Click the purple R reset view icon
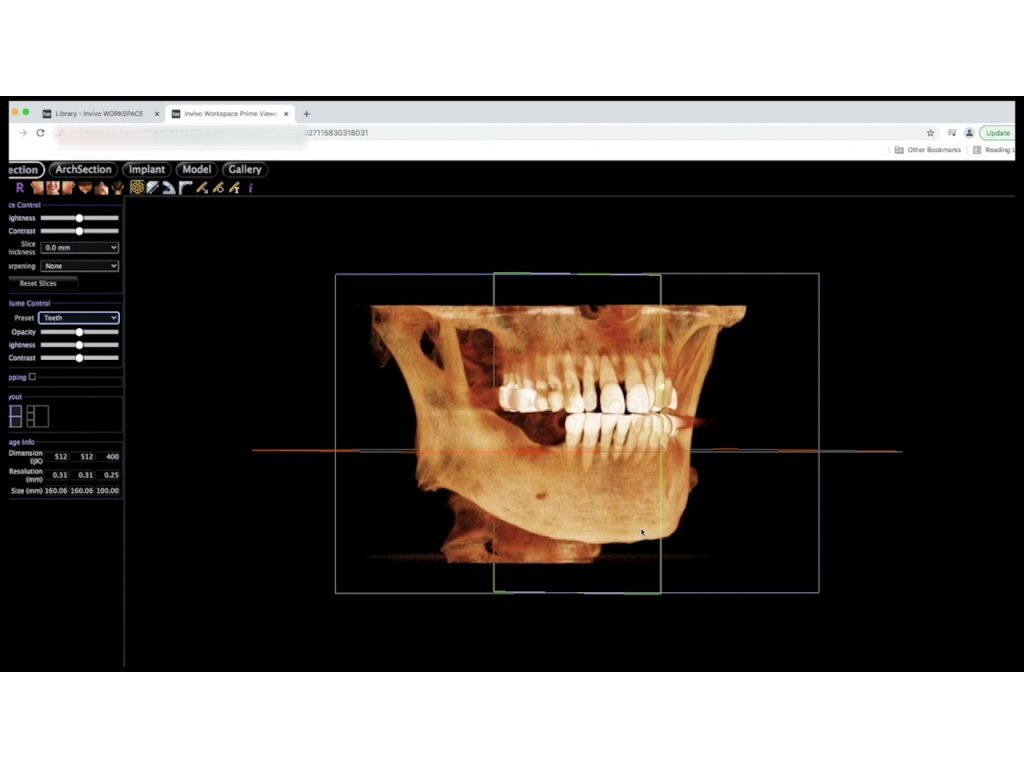This screenshot has width=1024, height=768. point(19,188)
